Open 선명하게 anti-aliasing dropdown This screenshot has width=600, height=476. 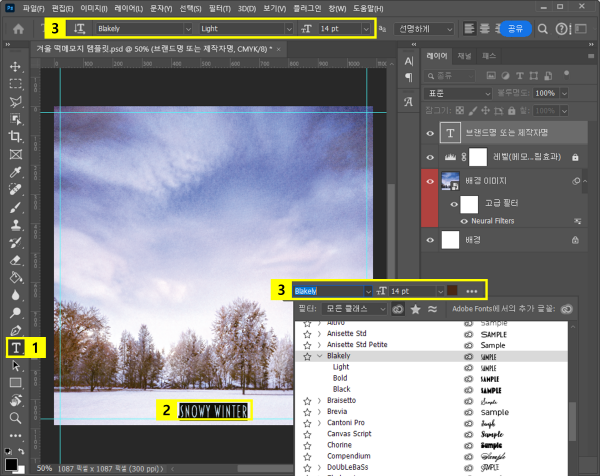pyautogui.click(x=425, y=29)
